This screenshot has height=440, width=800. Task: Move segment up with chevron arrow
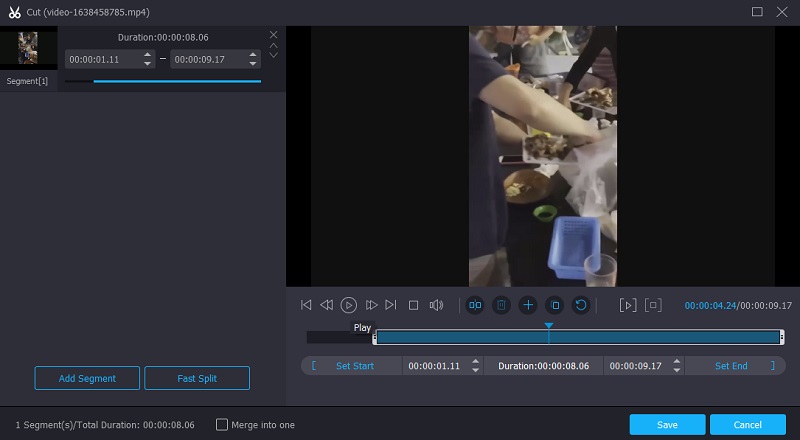click(x=273, y=45)
